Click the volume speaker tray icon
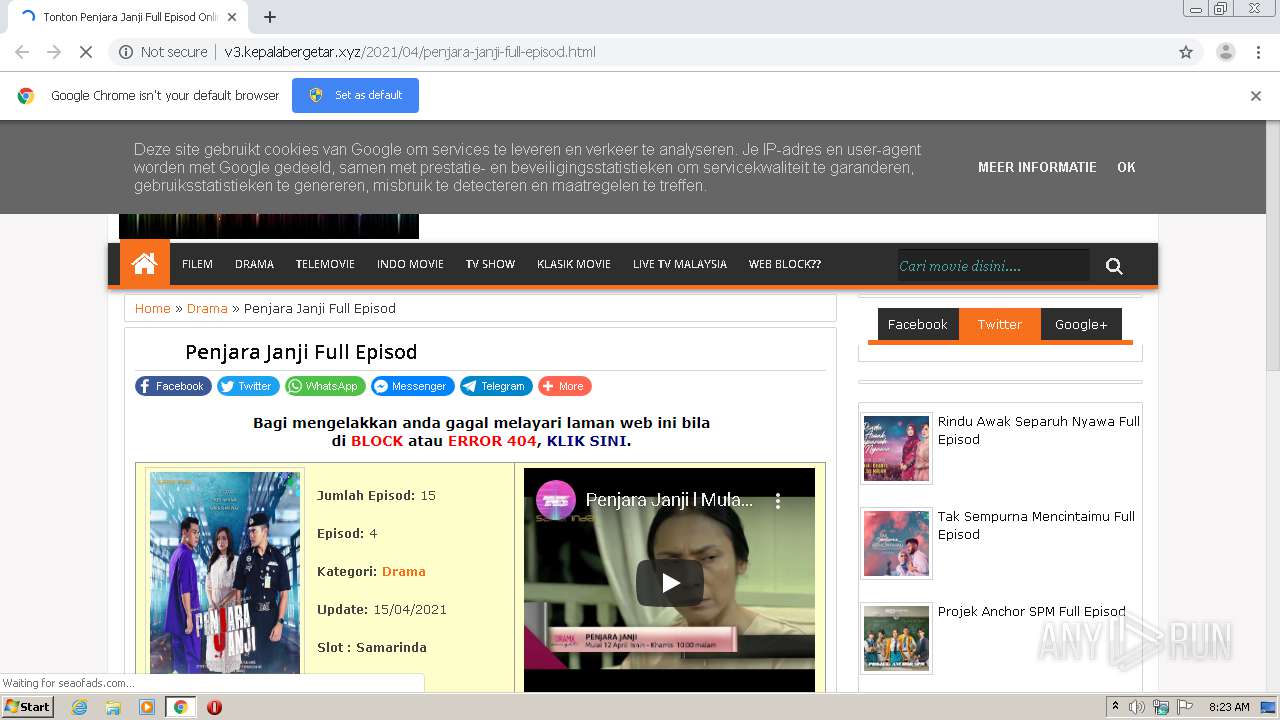The height and width of the screenshot is (720, 1280). point(1137,707)
